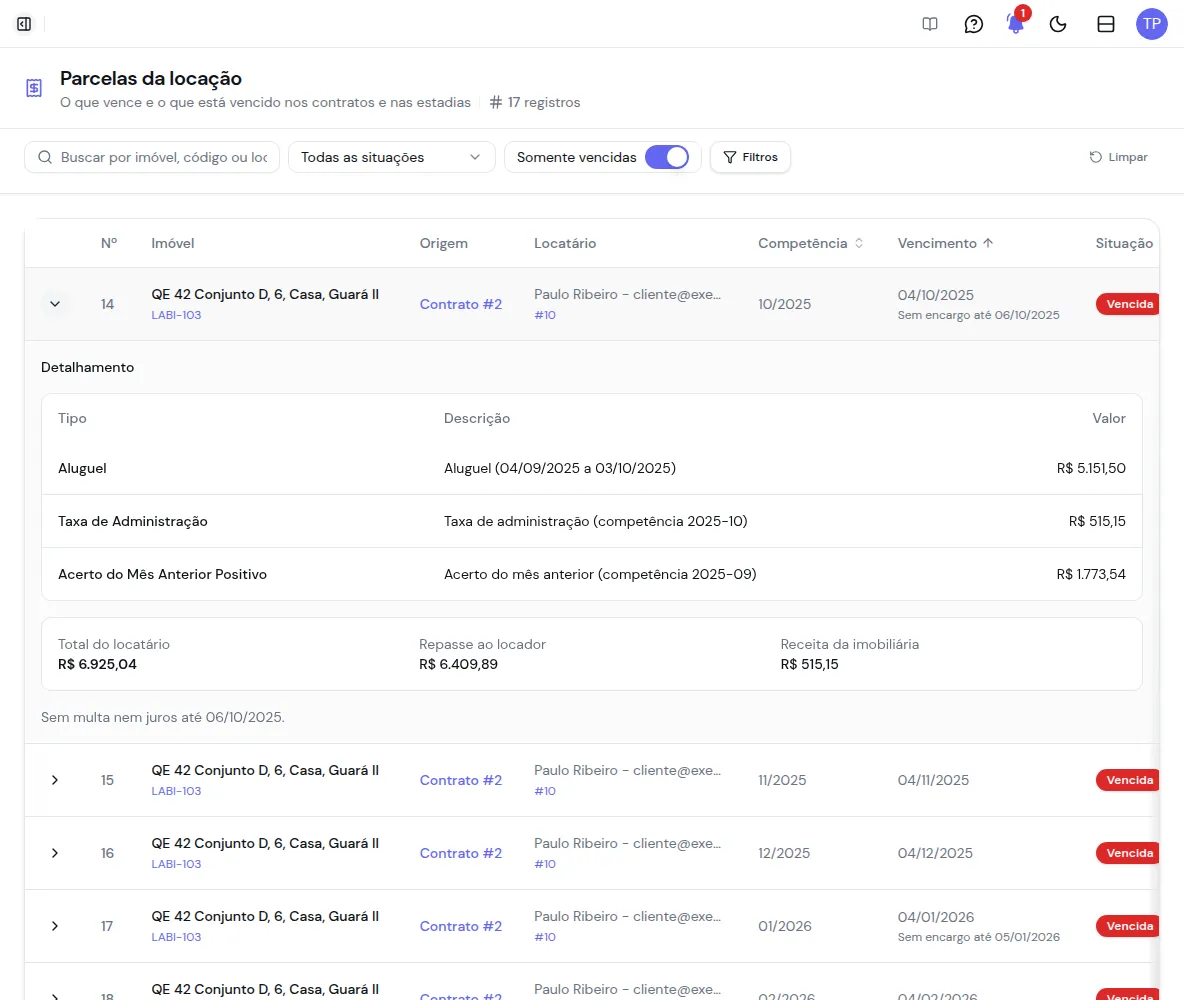
Task: Open the Filtros button
Action: coord(750,157)
